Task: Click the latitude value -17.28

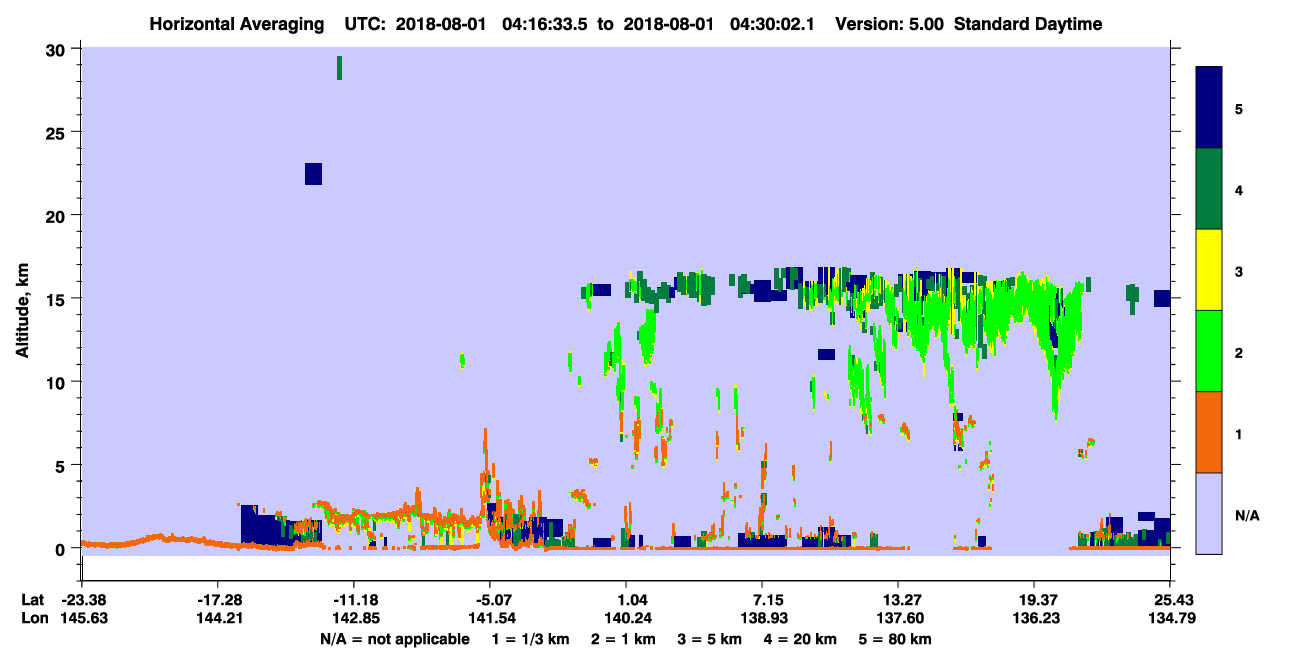Action: click(218, 600)
